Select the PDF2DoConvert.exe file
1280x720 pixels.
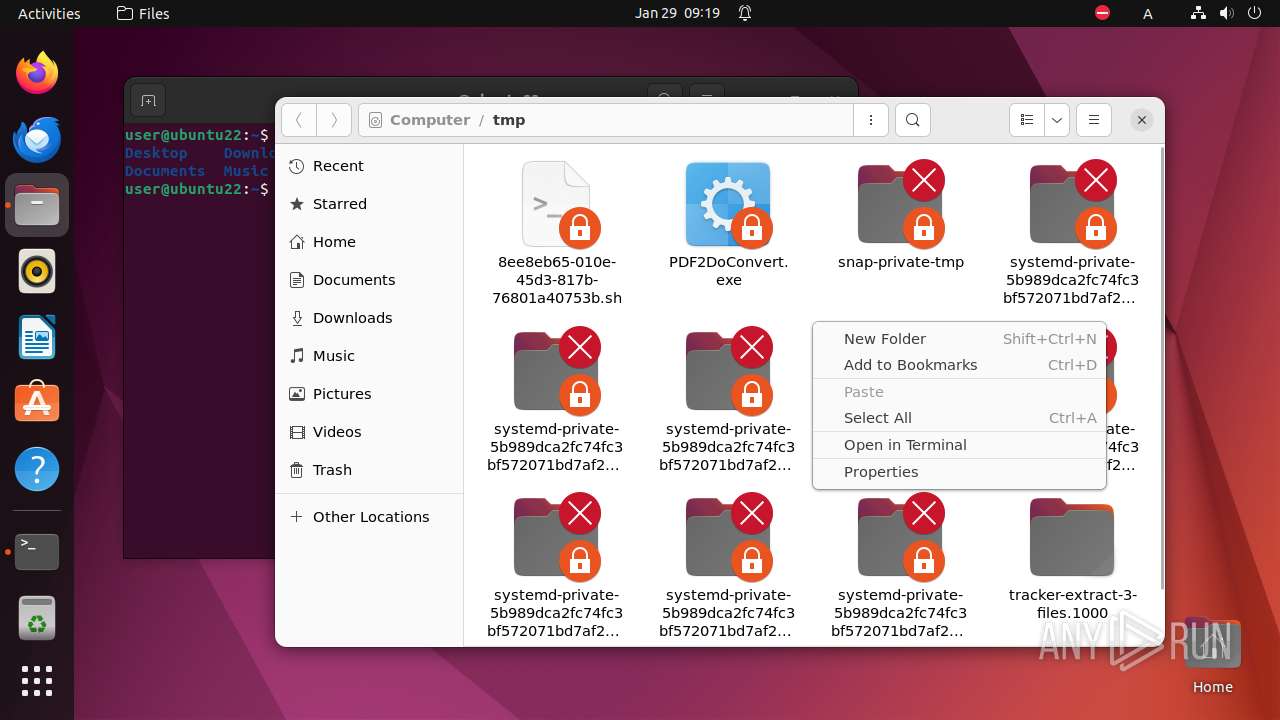[x=729, y=224]
